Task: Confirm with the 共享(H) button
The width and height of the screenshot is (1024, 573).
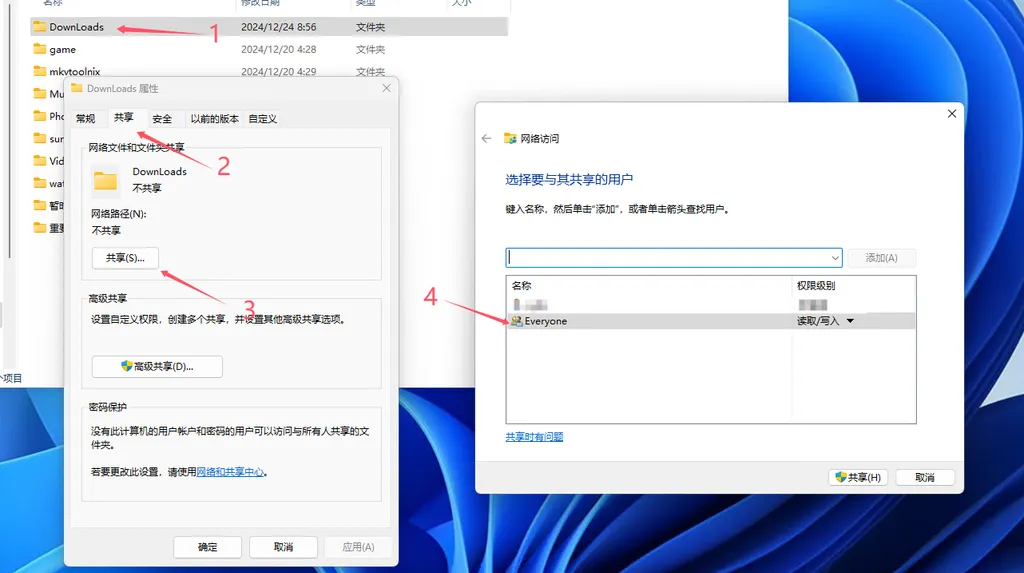Action: coord(858,478)
